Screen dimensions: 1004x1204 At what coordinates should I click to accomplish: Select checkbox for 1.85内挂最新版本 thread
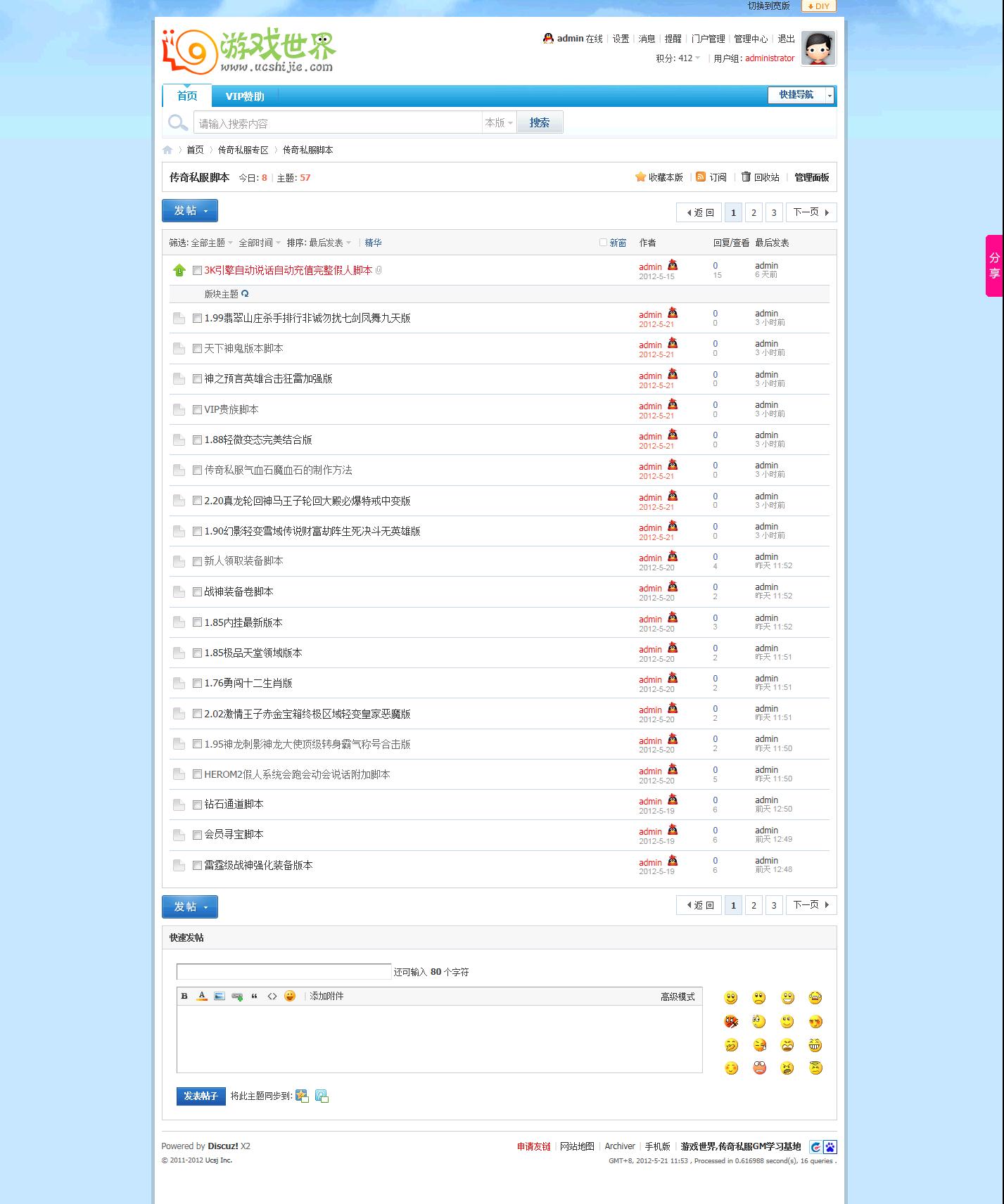(197, 622)
